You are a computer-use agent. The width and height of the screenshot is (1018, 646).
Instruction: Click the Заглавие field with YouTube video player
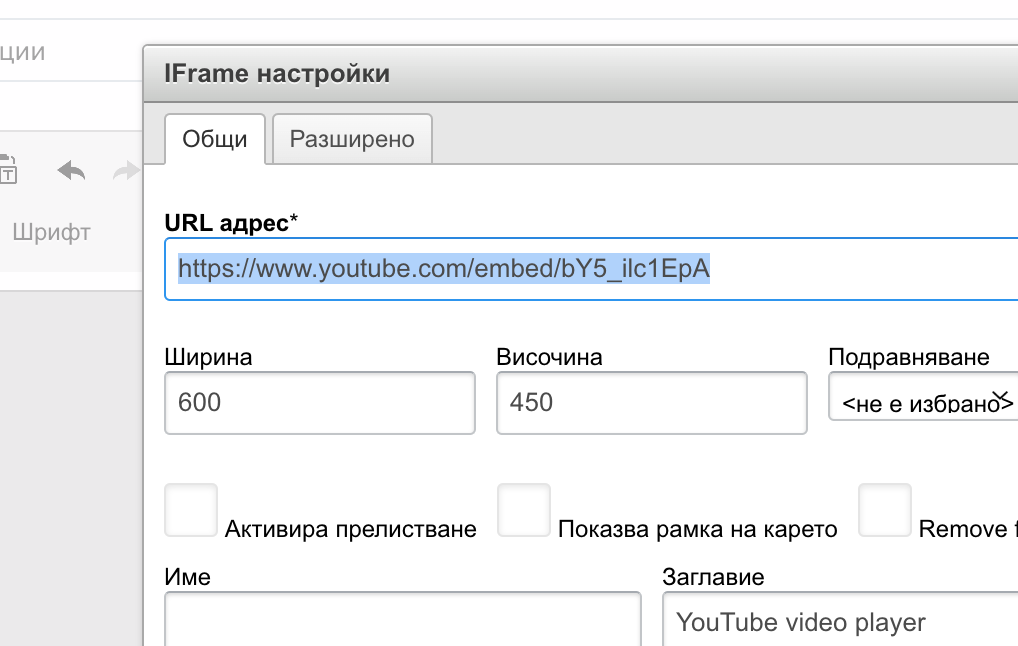[840, 619]
